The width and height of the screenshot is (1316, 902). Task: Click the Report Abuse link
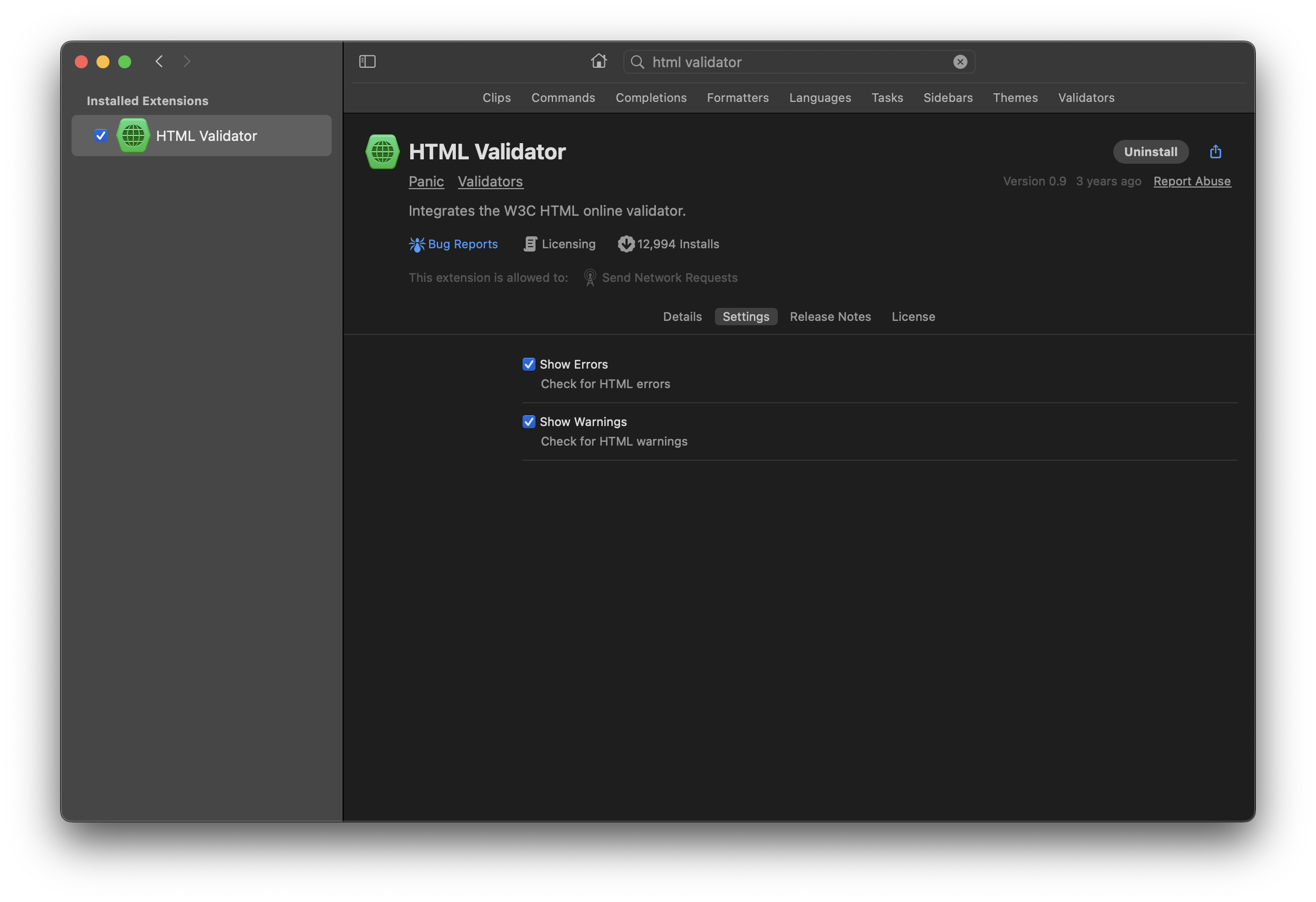[1191, 181]
